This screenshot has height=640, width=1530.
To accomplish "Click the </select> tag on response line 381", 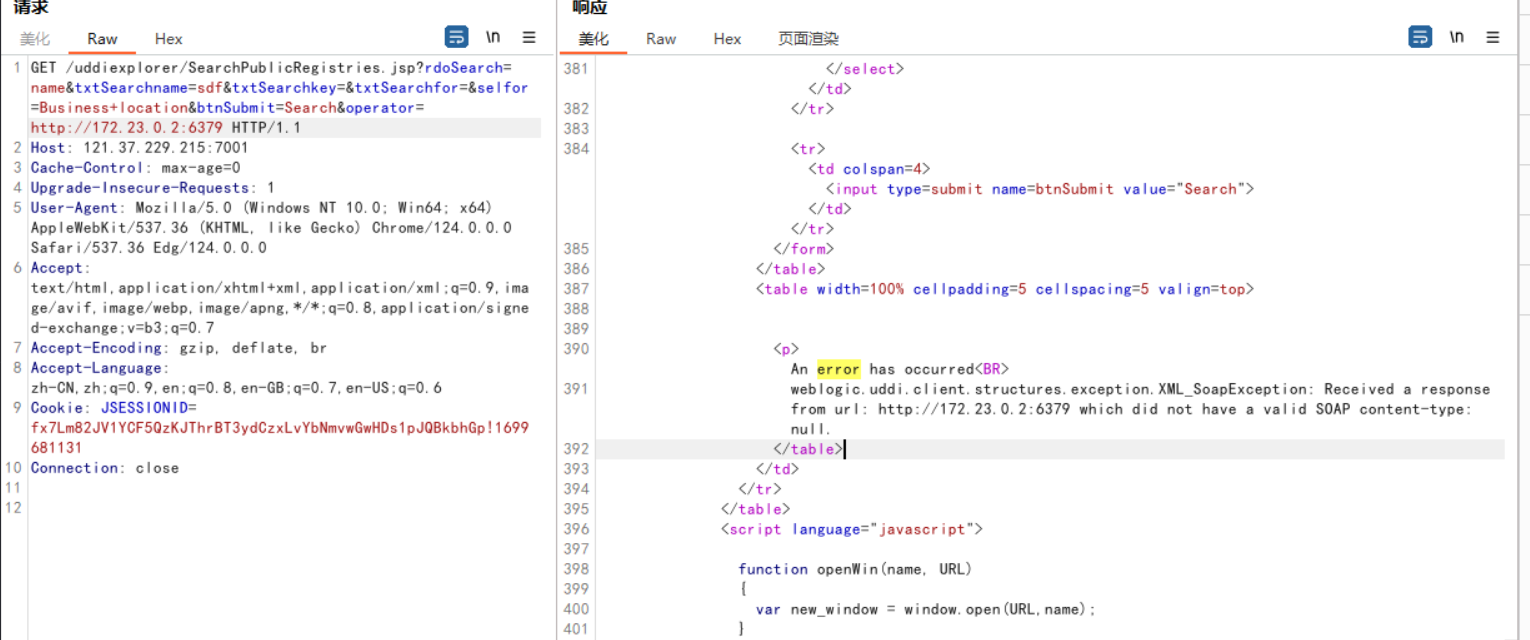I will [864, 69].
